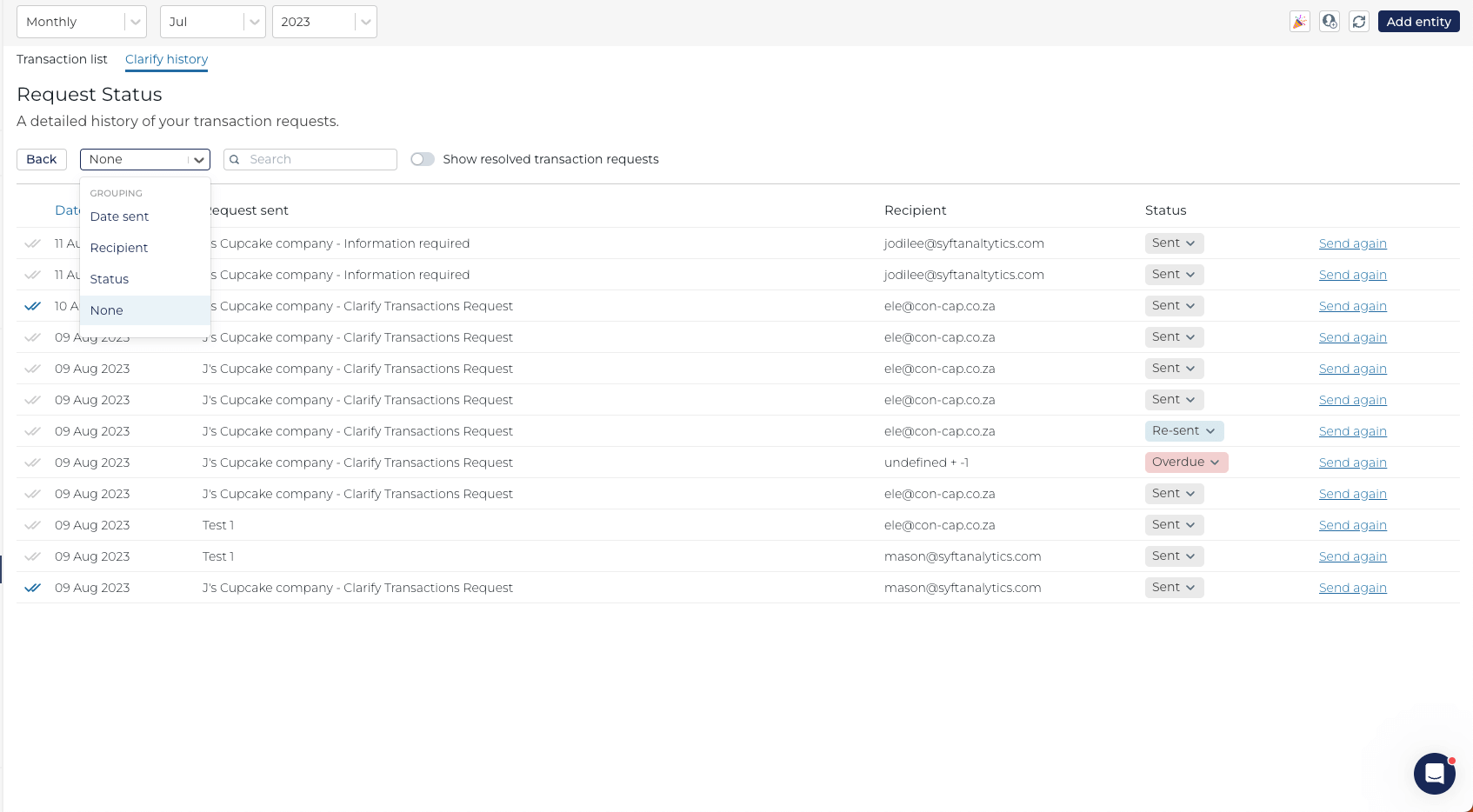Click the double-checkmark beside the last mason@syftanalytics.com row
The width and height of the screenshot is (1473, 812).
tap(32, 587)
